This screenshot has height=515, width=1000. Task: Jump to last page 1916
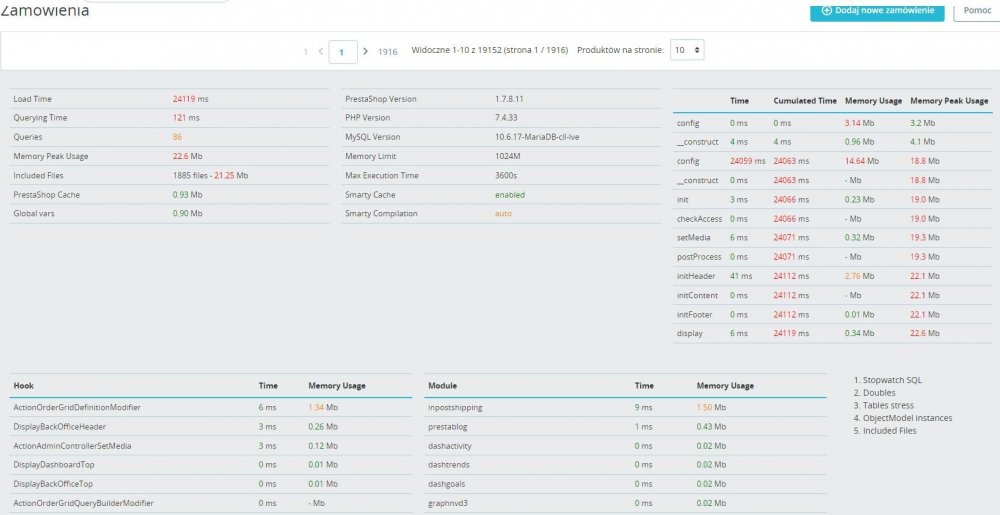pyautogui.click(x=387, y=51)
